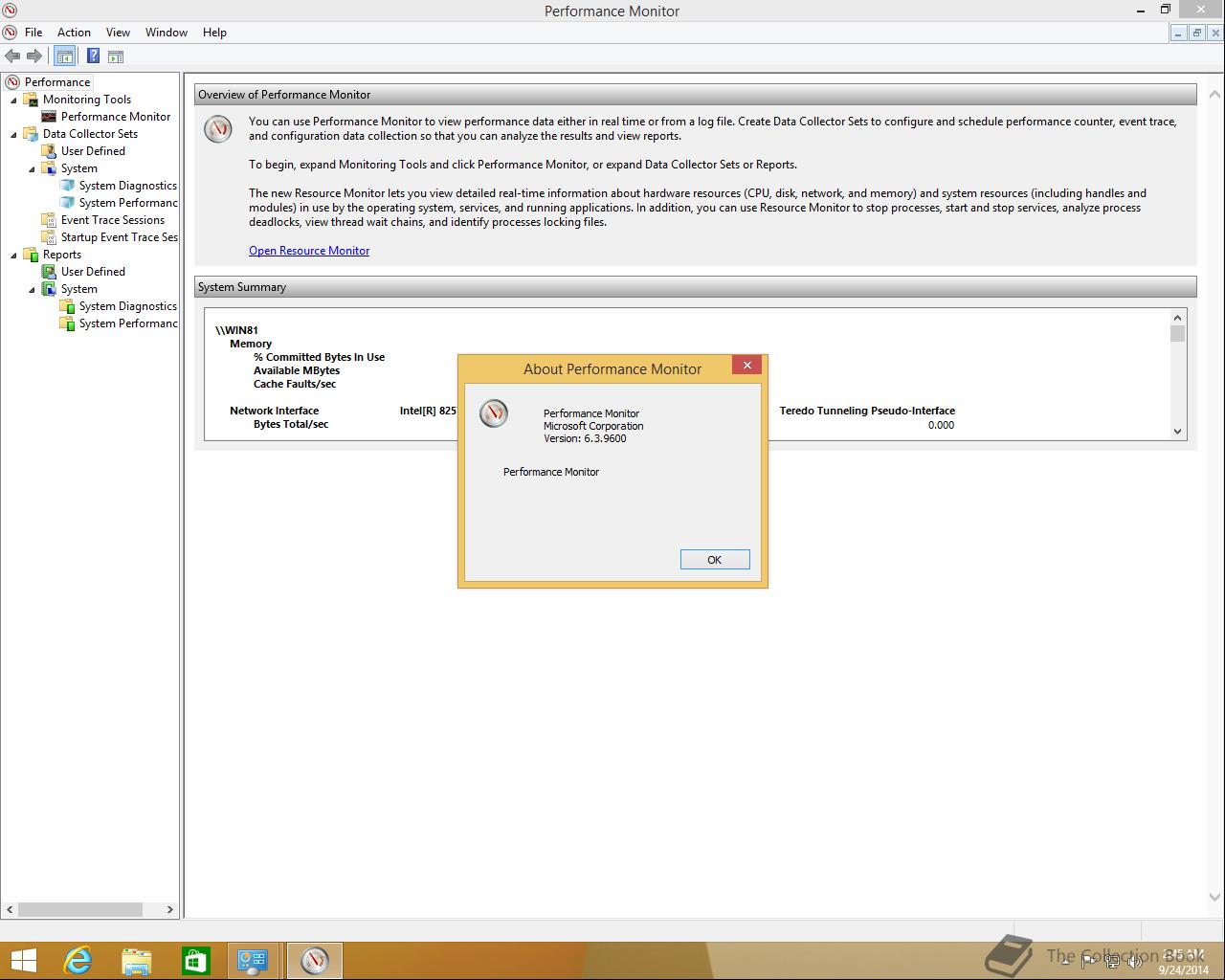Collapse System node under Reports

(x=32, y=289)
